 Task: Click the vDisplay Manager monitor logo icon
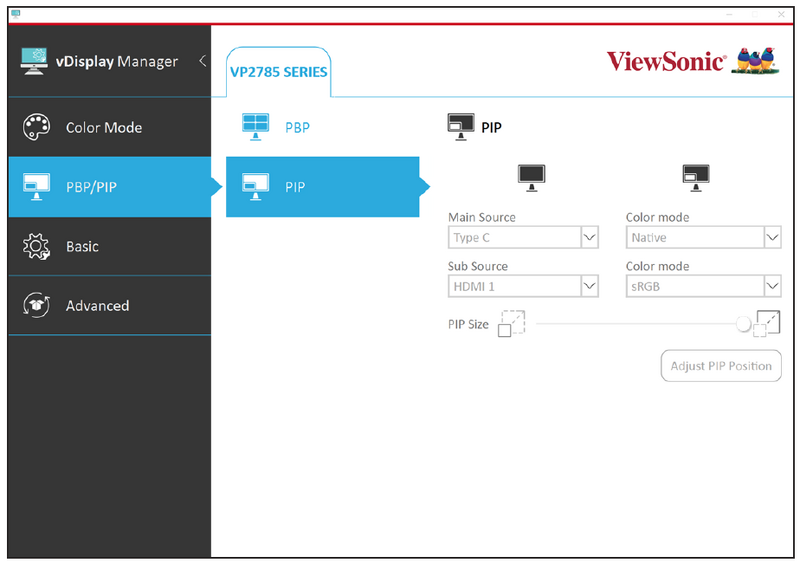34,61
